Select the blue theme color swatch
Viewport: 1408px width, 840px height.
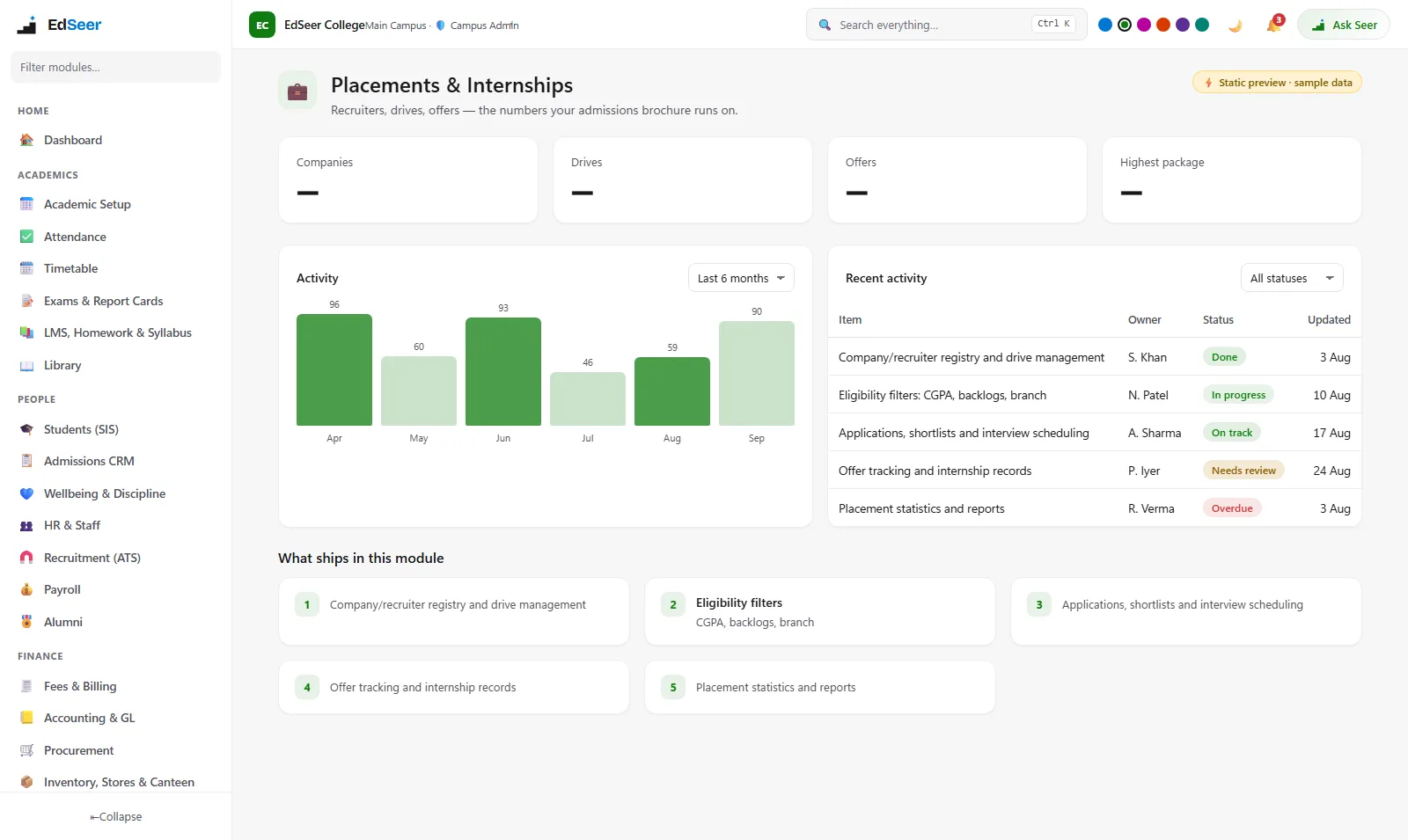[x=1105, y=25]
